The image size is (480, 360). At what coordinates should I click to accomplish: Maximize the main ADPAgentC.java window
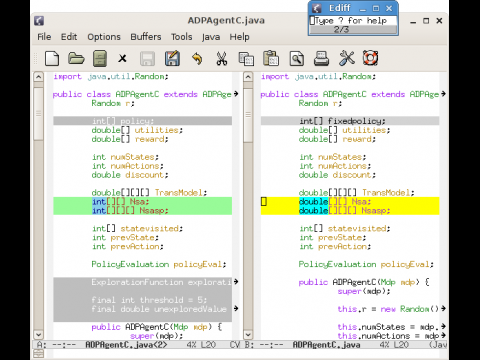[x=426, y=21]
